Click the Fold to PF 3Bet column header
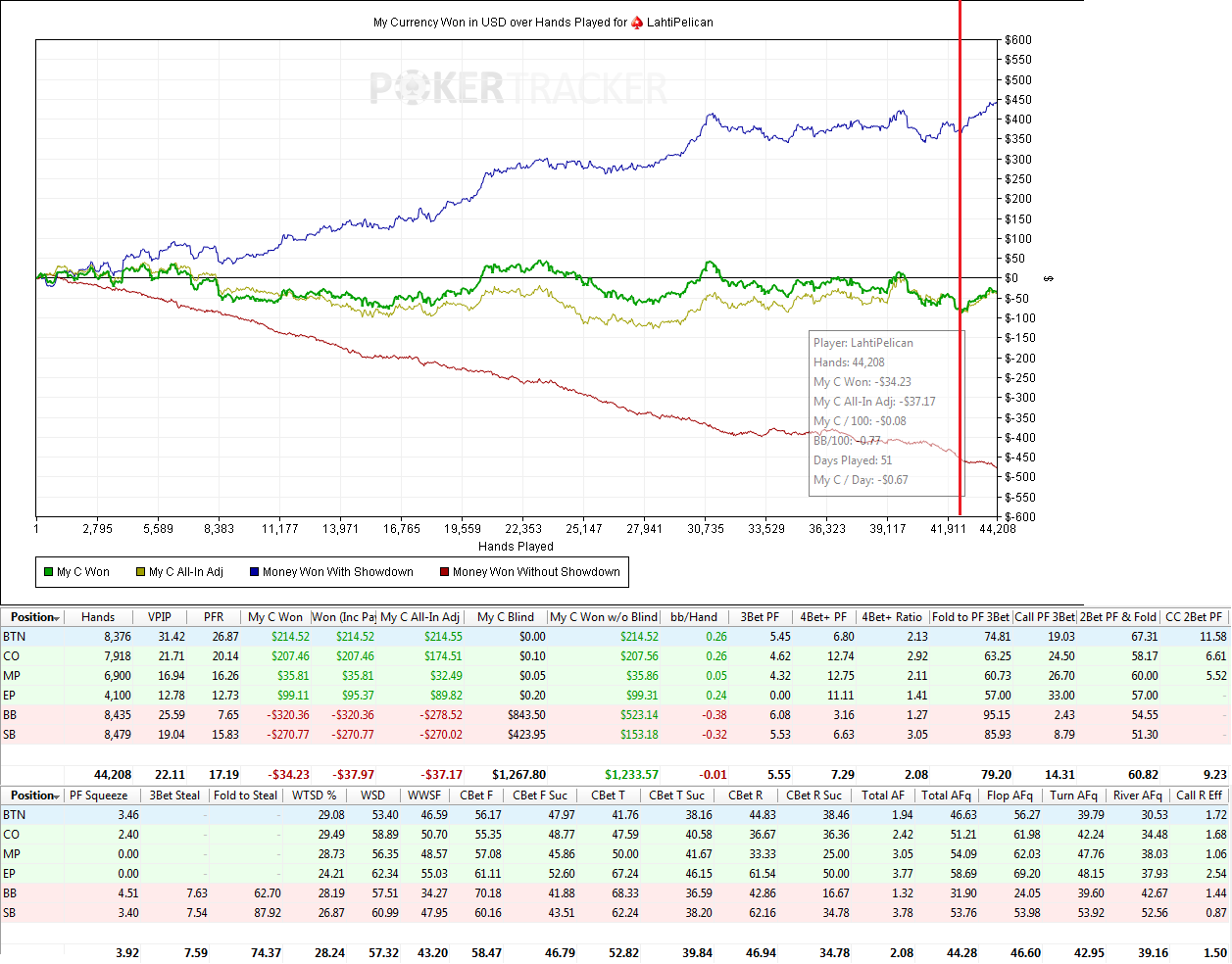The image size is (1232, 964). [971, 617]
